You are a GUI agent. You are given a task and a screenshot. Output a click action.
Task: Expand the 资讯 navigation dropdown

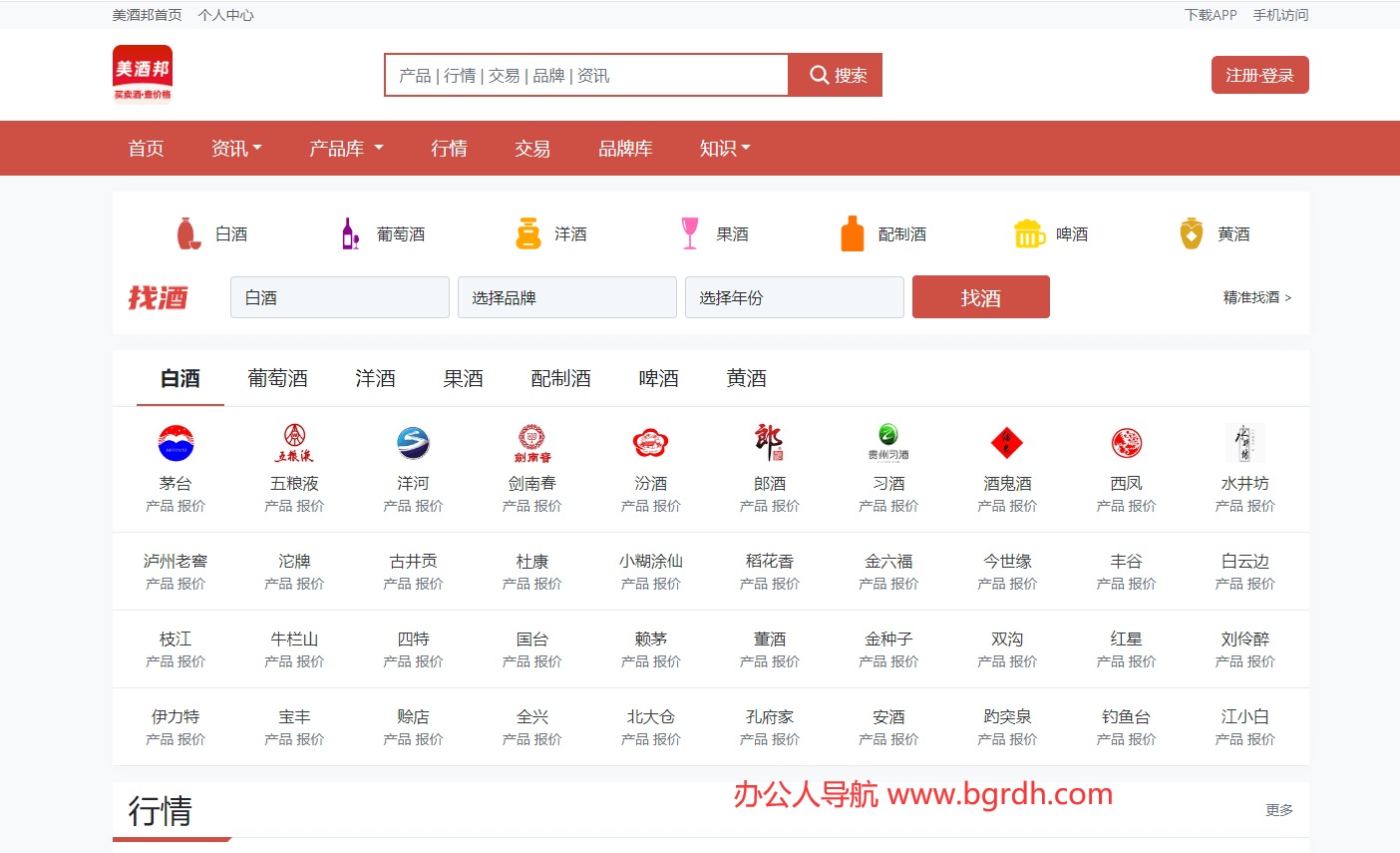click(236, 149)
